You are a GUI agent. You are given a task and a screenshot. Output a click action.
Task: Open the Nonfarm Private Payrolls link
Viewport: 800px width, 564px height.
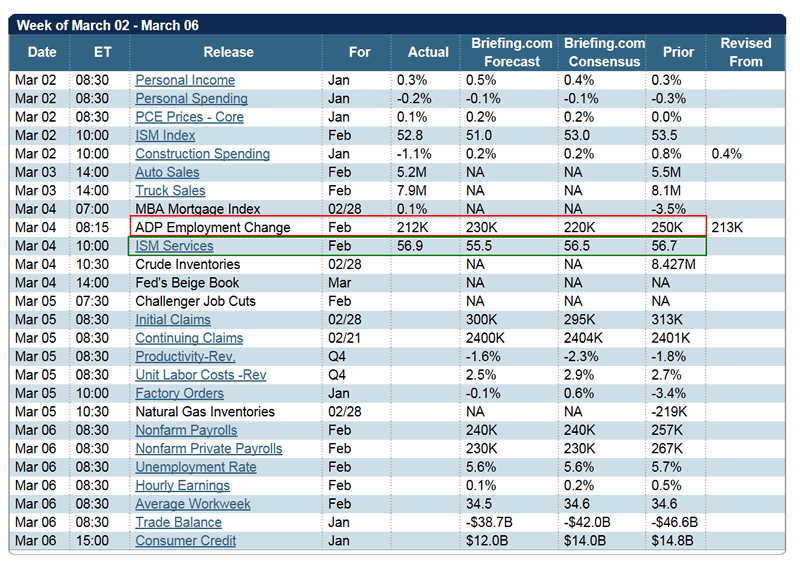[209, 449]
